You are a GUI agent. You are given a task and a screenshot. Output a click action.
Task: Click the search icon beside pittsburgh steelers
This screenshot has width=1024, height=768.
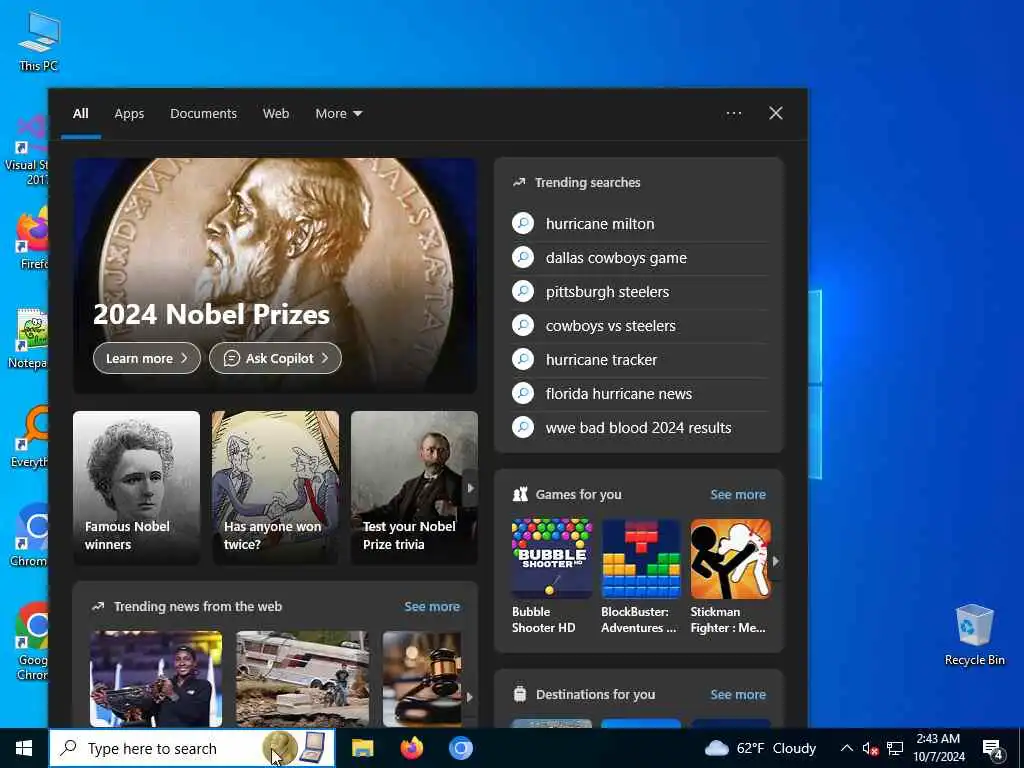523,291
